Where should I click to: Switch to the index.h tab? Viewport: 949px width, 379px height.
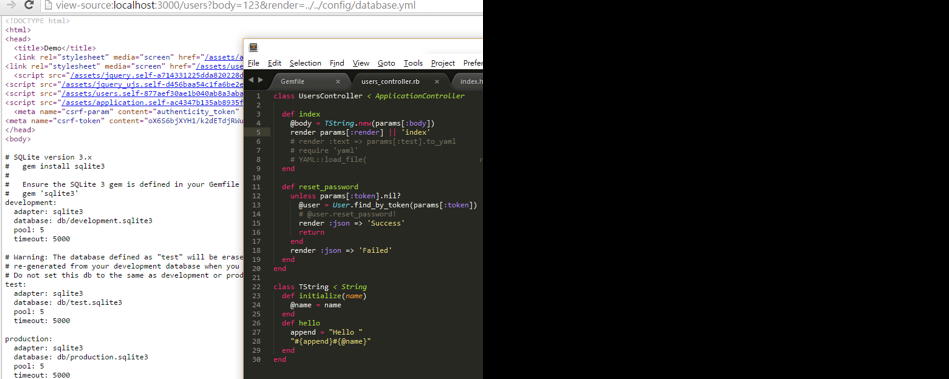click(471, 81)
